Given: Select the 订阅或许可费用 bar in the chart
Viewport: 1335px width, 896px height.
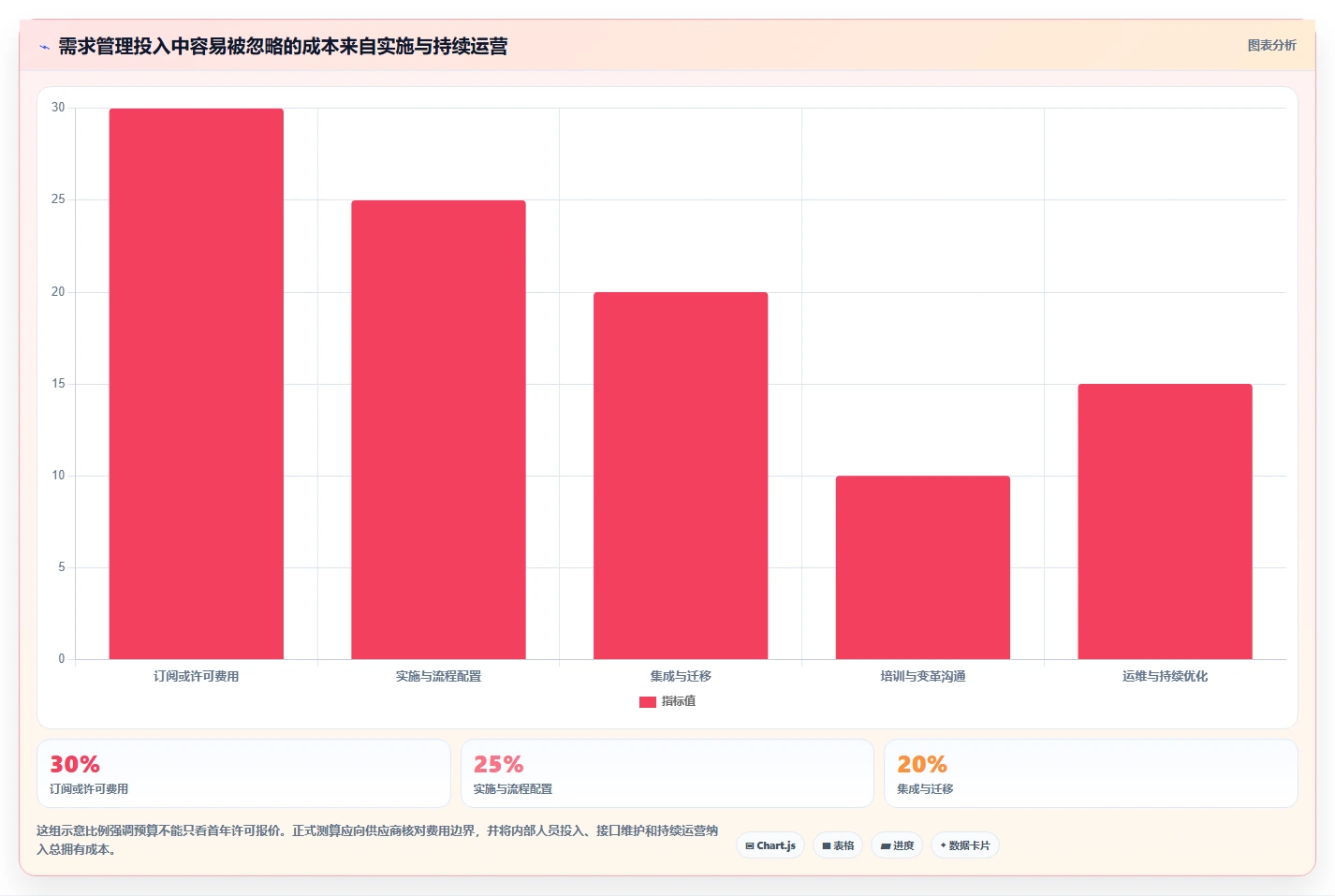Looking at the screenshot, I should click(x=197, y=384).
